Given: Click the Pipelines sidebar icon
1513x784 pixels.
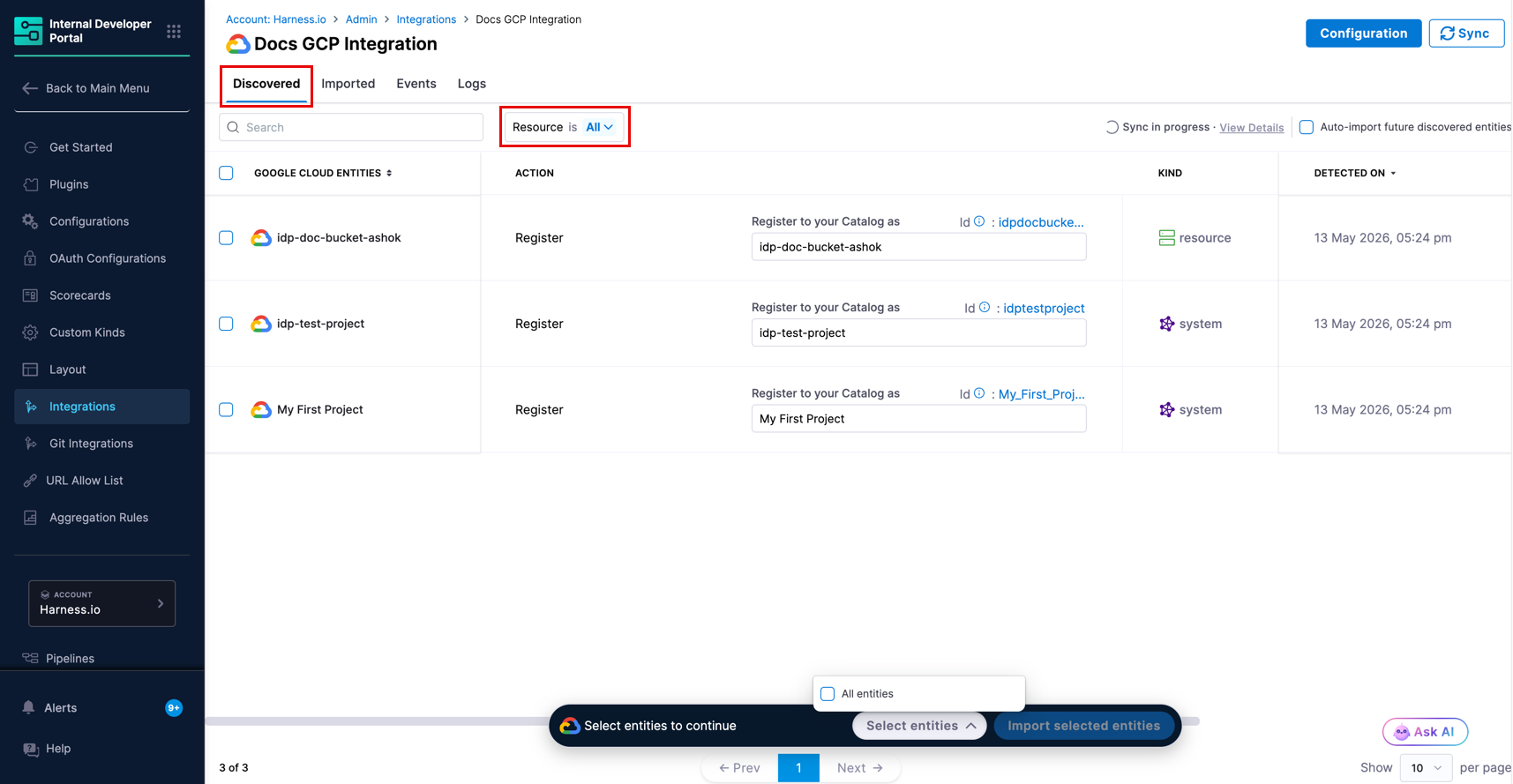Looking at the screenshot, I should (31, 659).
